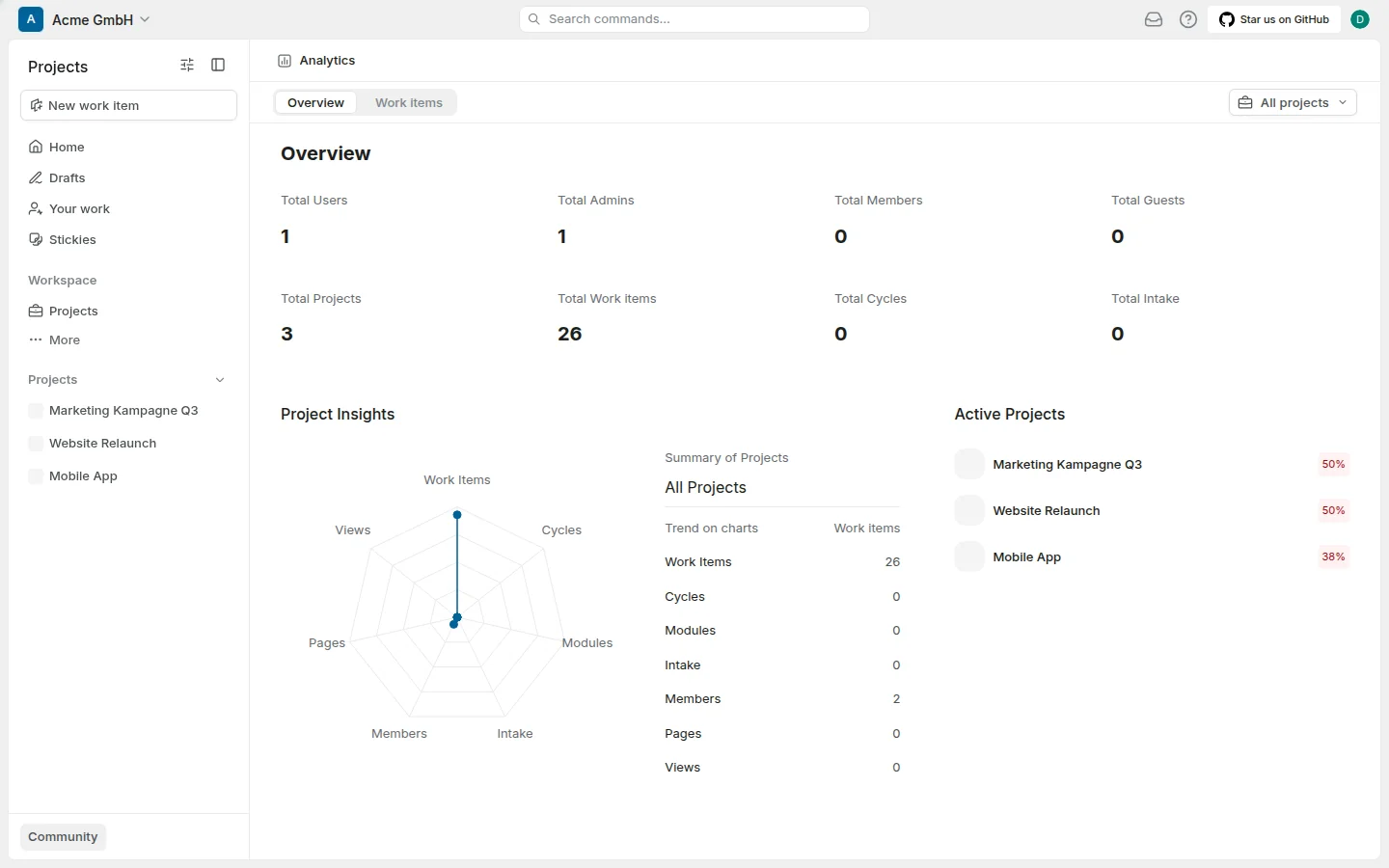1389x868 pixels.
Task: Click the 38% progress badge
Action: tap(1333, 556)
